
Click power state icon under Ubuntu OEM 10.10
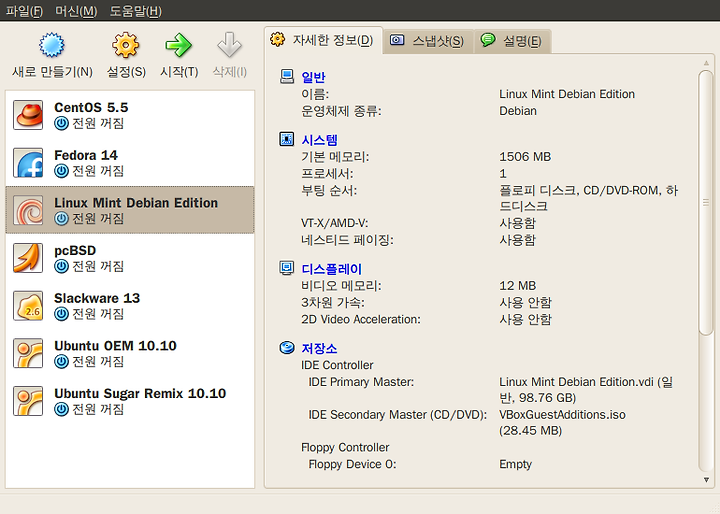pyautogui.click(x=61, y=362)
